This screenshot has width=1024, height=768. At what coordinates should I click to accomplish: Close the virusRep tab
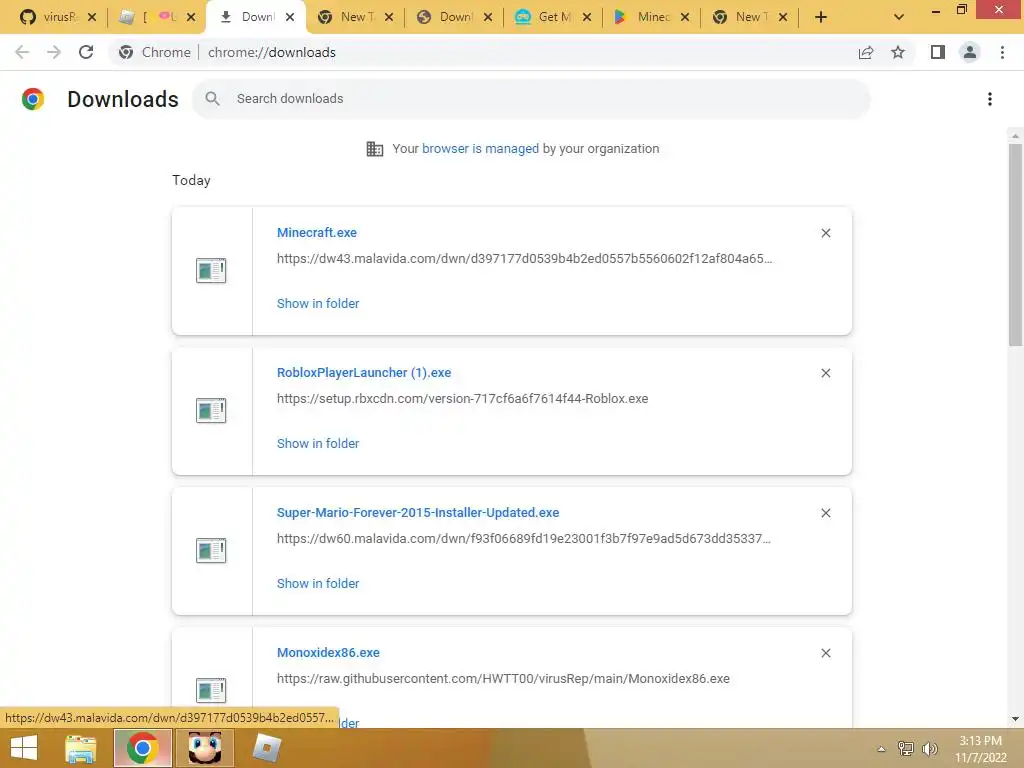(x=92, y=17)
